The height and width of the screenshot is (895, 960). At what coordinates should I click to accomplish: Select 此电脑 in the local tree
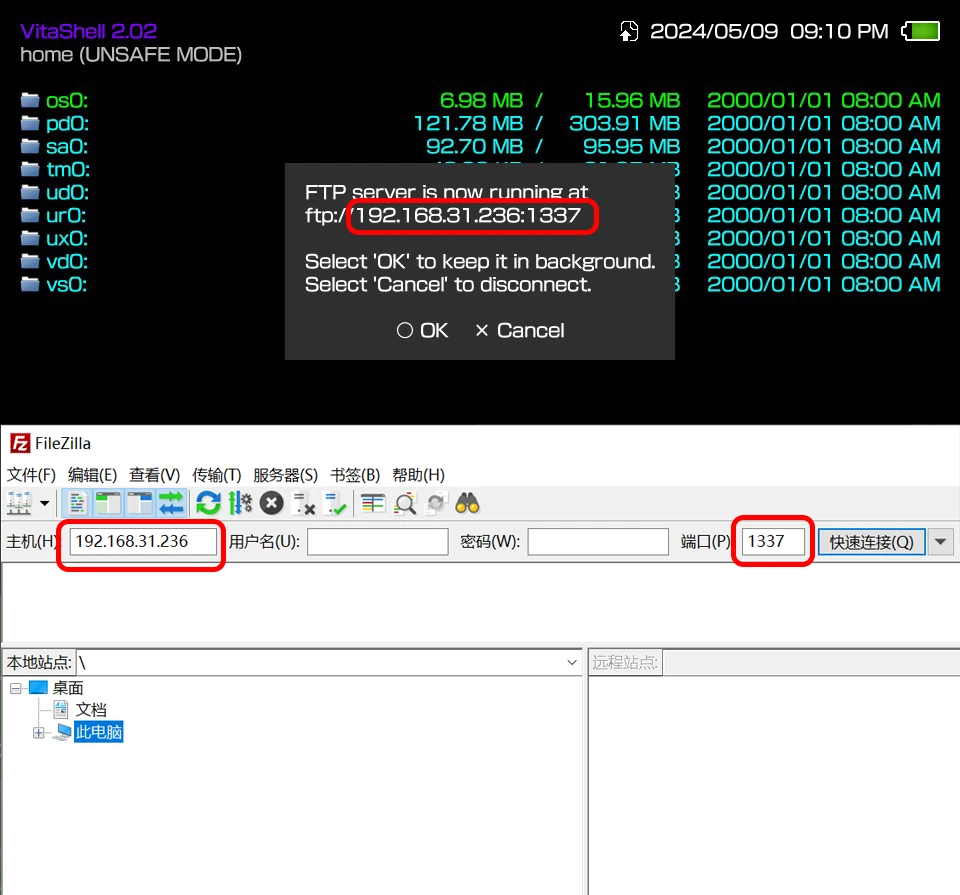[99, 732]
